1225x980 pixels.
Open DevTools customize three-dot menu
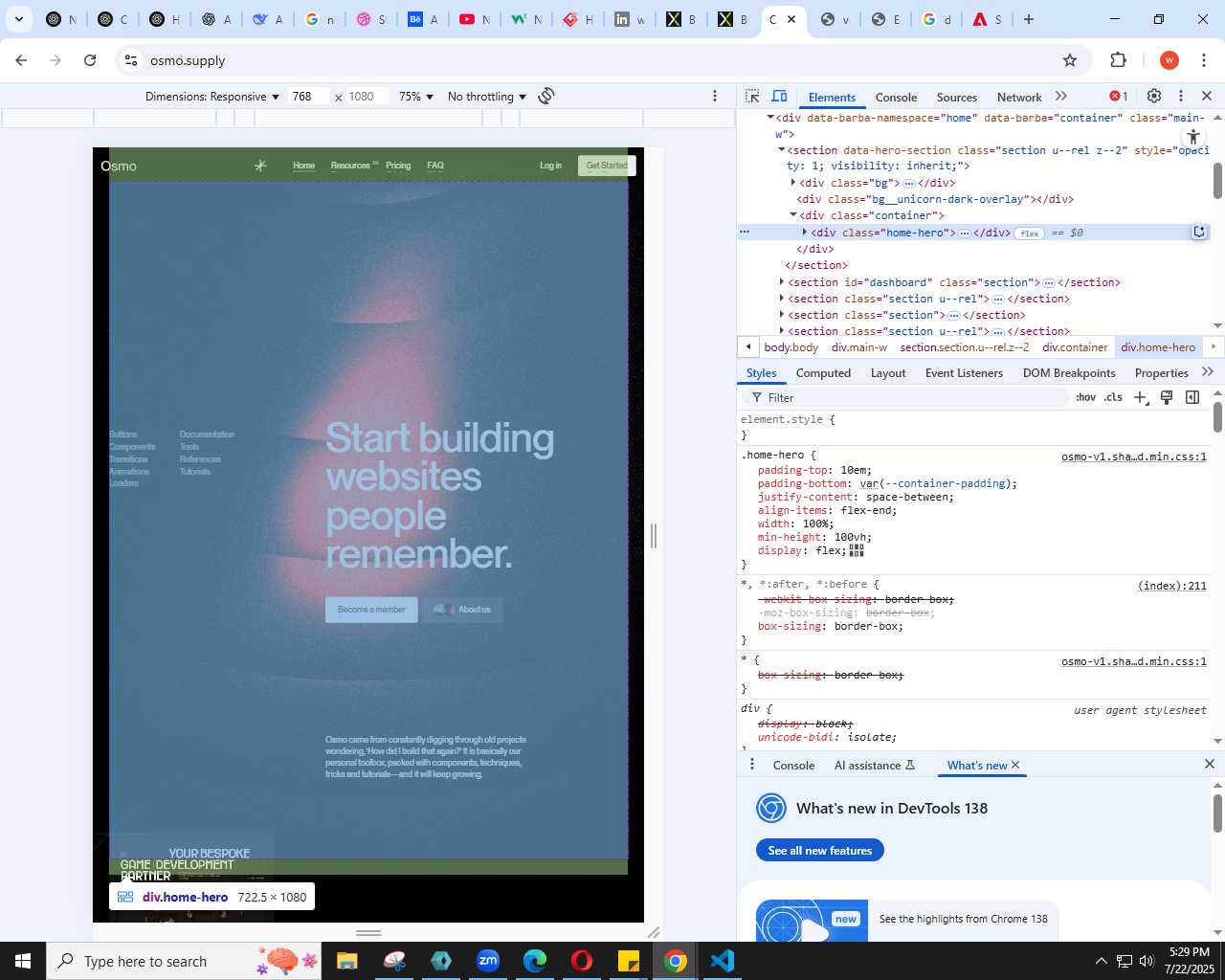[1181, 96]
